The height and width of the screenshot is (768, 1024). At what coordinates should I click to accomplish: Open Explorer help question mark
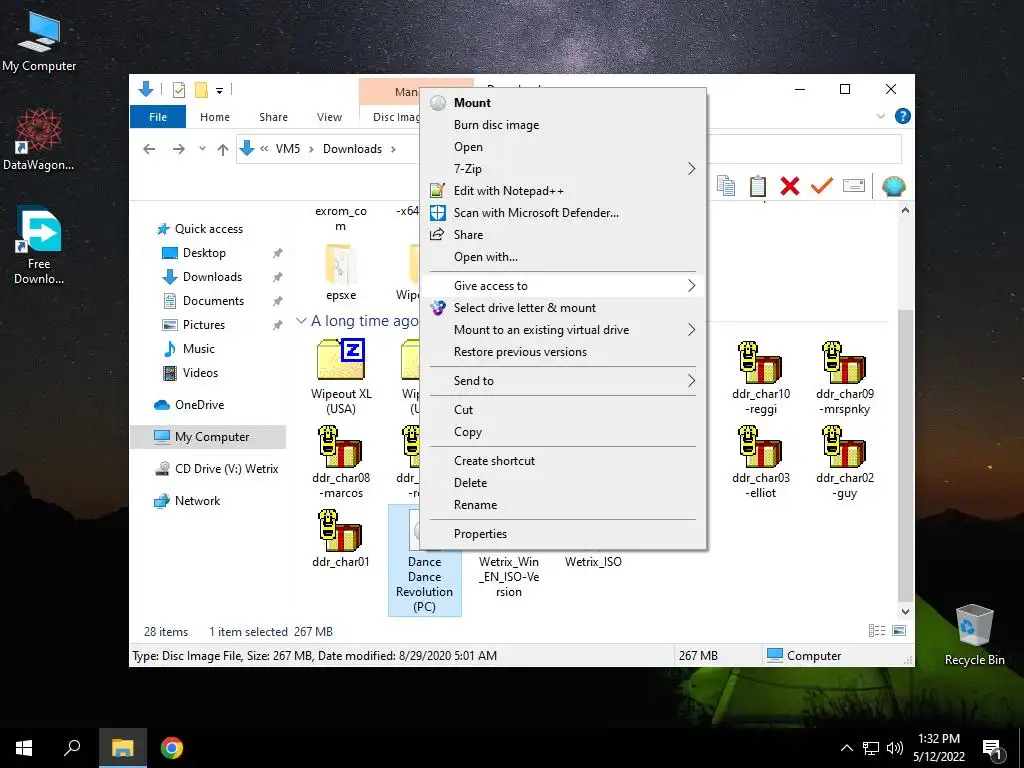coord(903,116)
